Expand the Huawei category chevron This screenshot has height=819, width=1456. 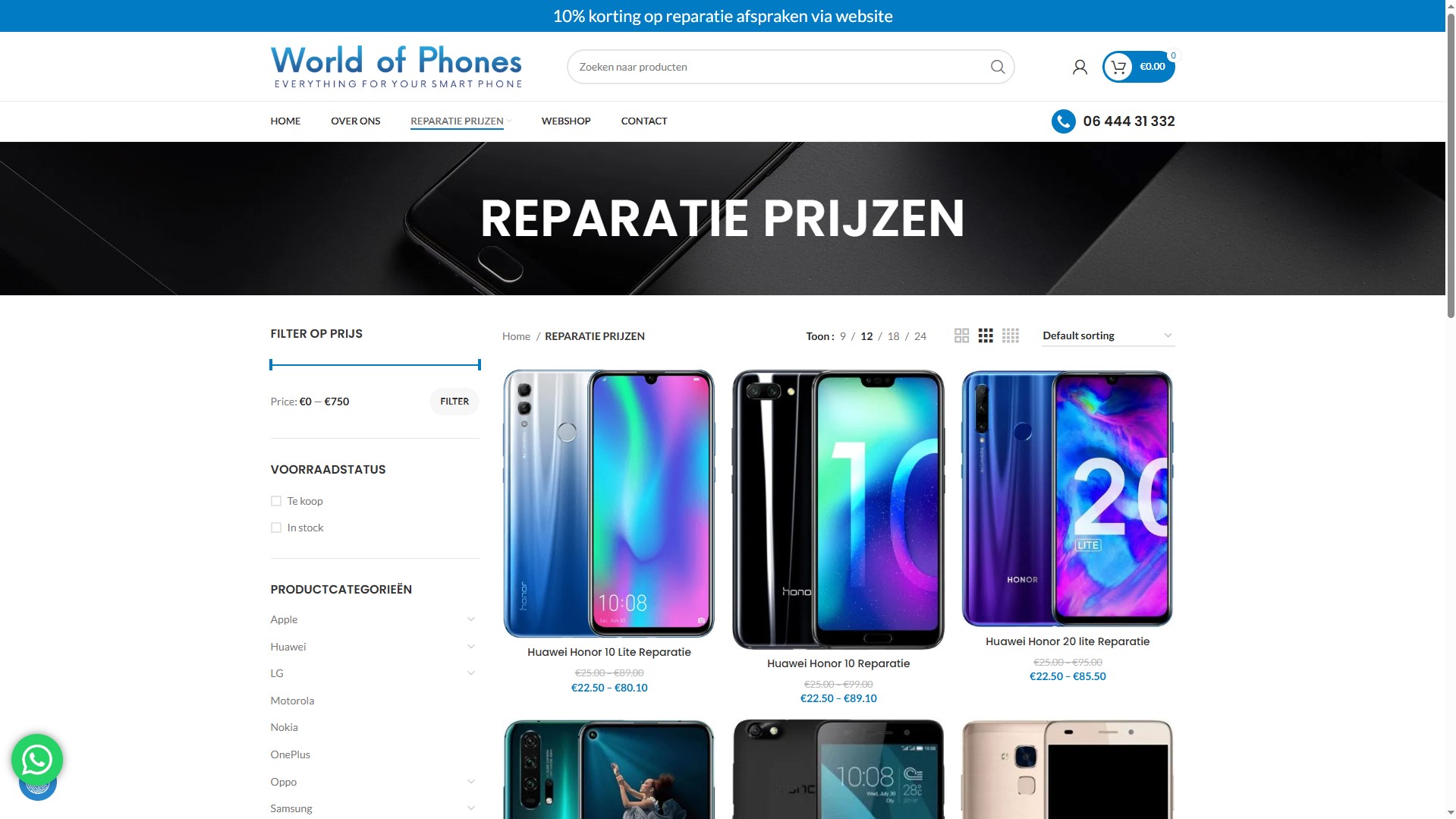471,647
